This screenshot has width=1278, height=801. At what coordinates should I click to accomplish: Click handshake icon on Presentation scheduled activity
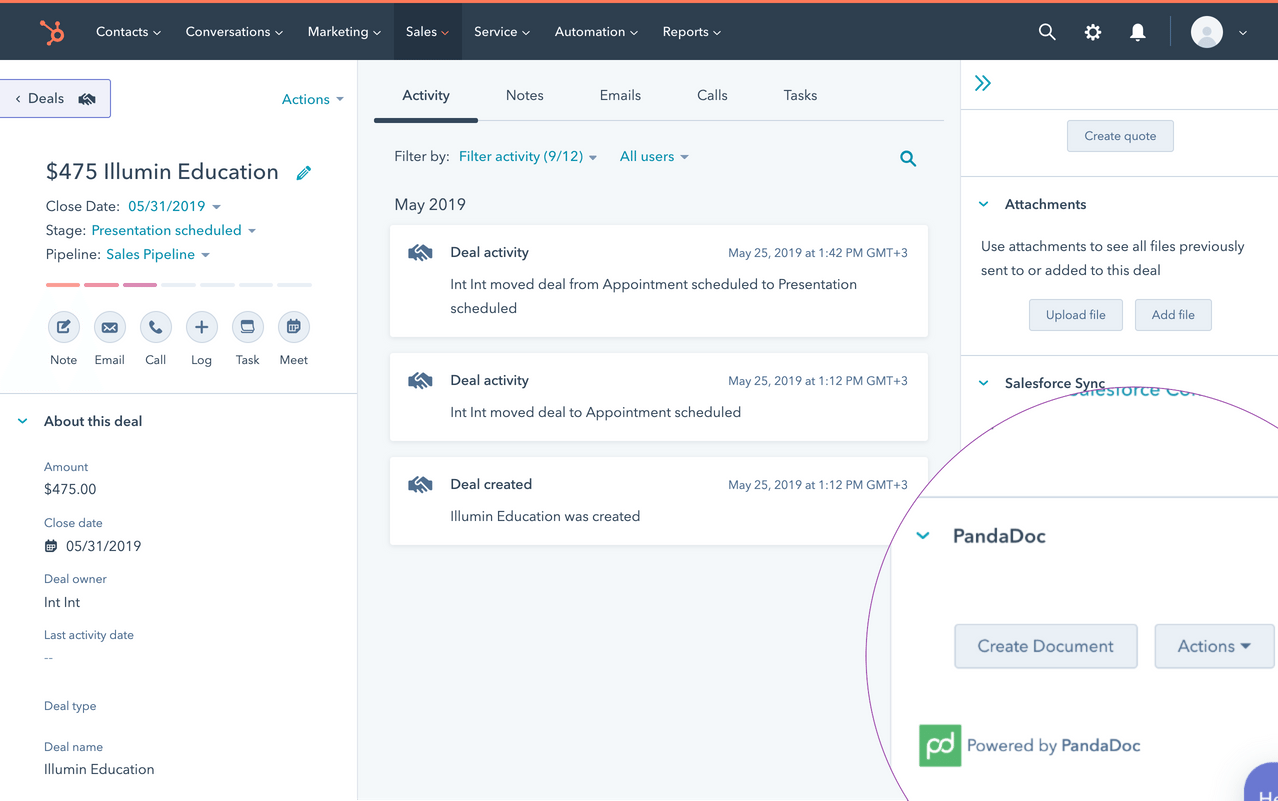420,253
